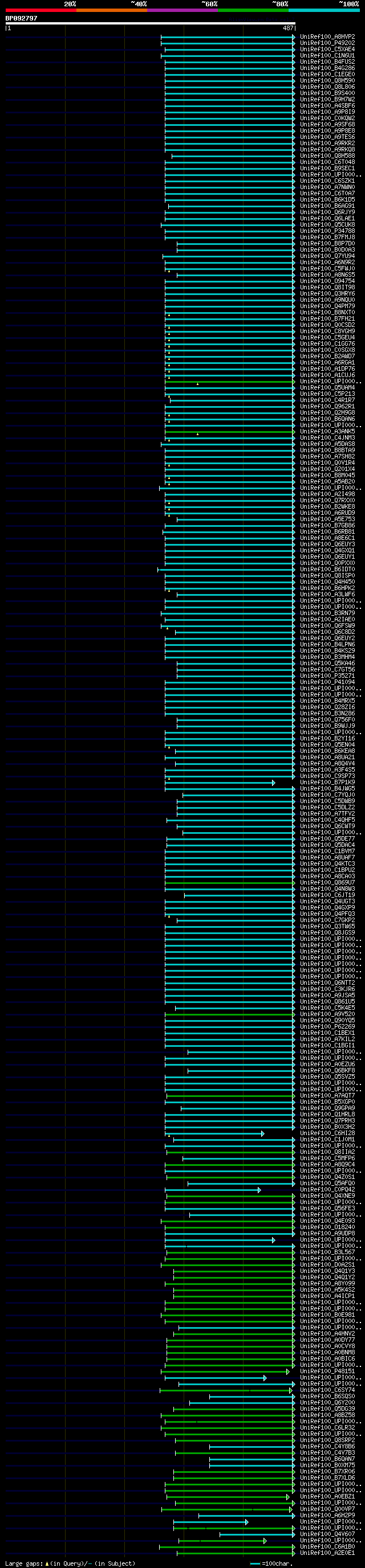This screenshot has height=1568, width=365.
Task: Select the UniRef100_Q6LAE1 label
Action: [x=327, y=219]
